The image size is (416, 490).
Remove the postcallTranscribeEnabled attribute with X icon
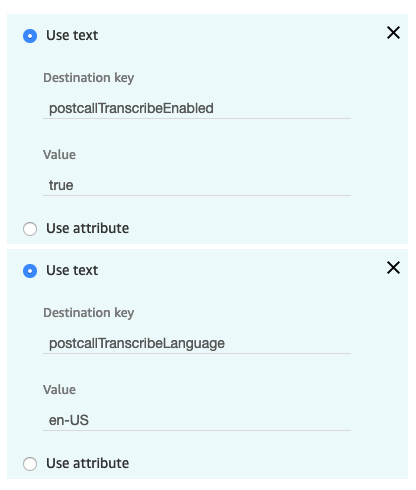tap(393, 33)
